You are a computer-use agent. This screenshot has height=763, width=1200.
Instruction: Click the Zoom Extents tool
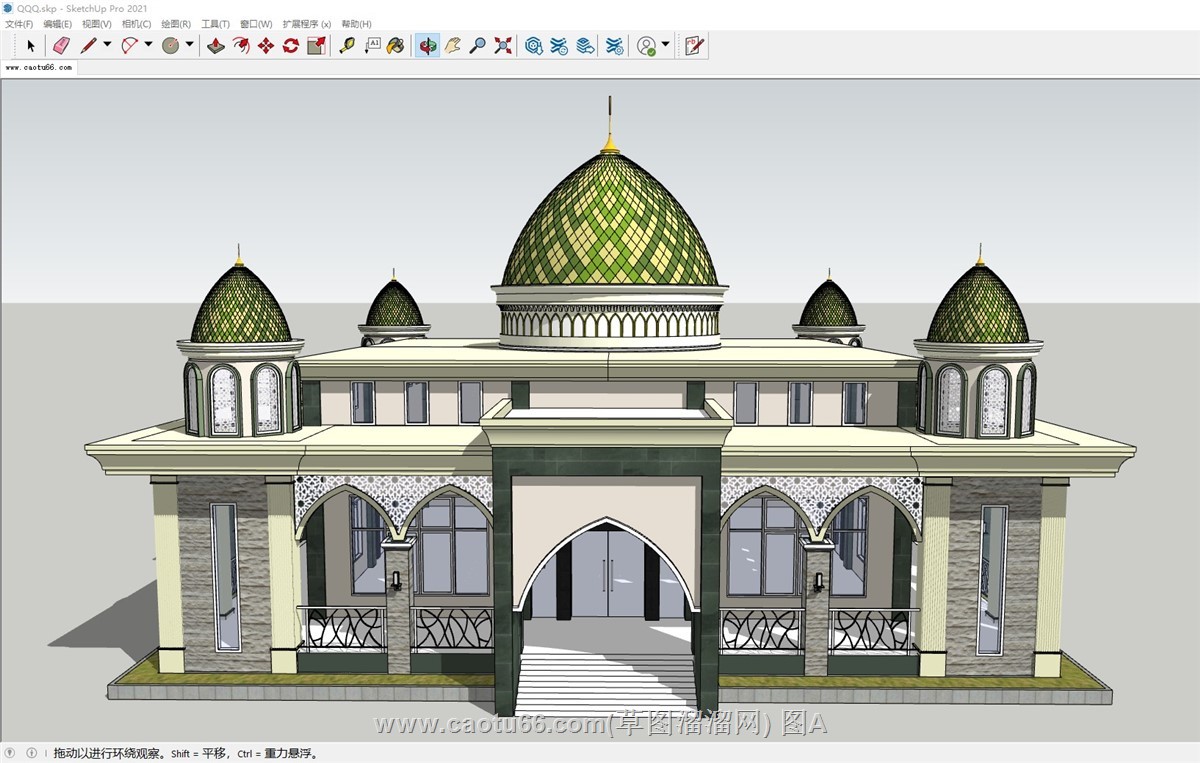click(x=503, y=45)
